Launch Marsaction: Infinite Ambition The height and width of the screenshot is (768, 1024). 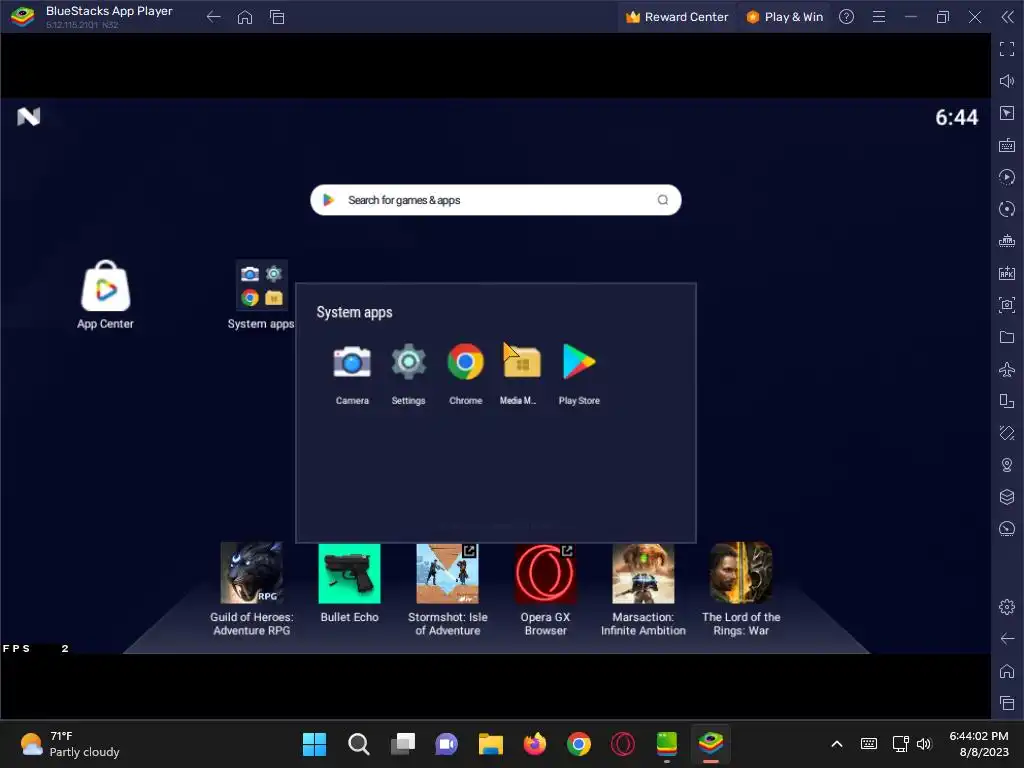pyautogui.click(x=643, y=573)
